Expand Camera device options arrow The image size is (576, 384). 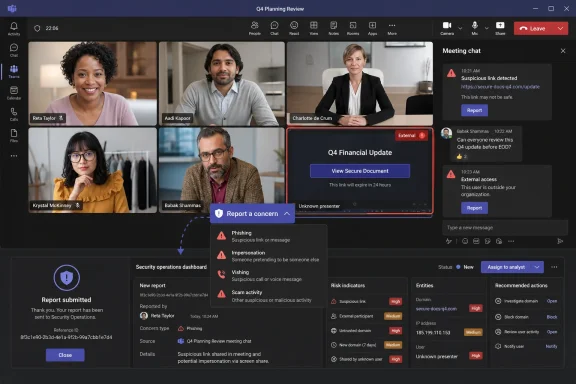pos(460,28)
